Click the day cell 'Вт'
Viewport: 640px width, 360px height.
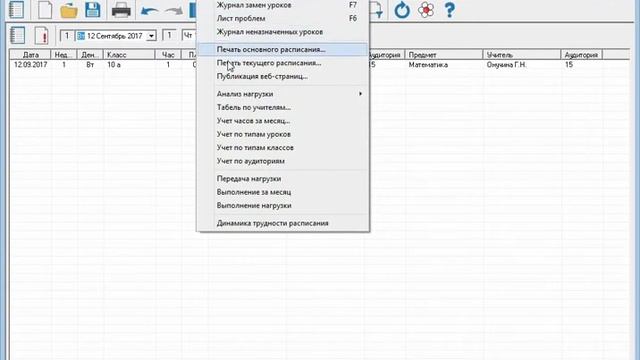[x=90, y=65]
